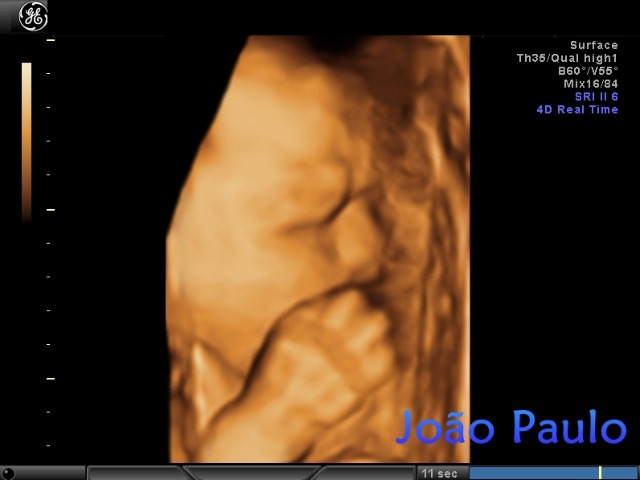
Task: Click the trackball indicator icon at bottom-left
Action: (8, 473)
